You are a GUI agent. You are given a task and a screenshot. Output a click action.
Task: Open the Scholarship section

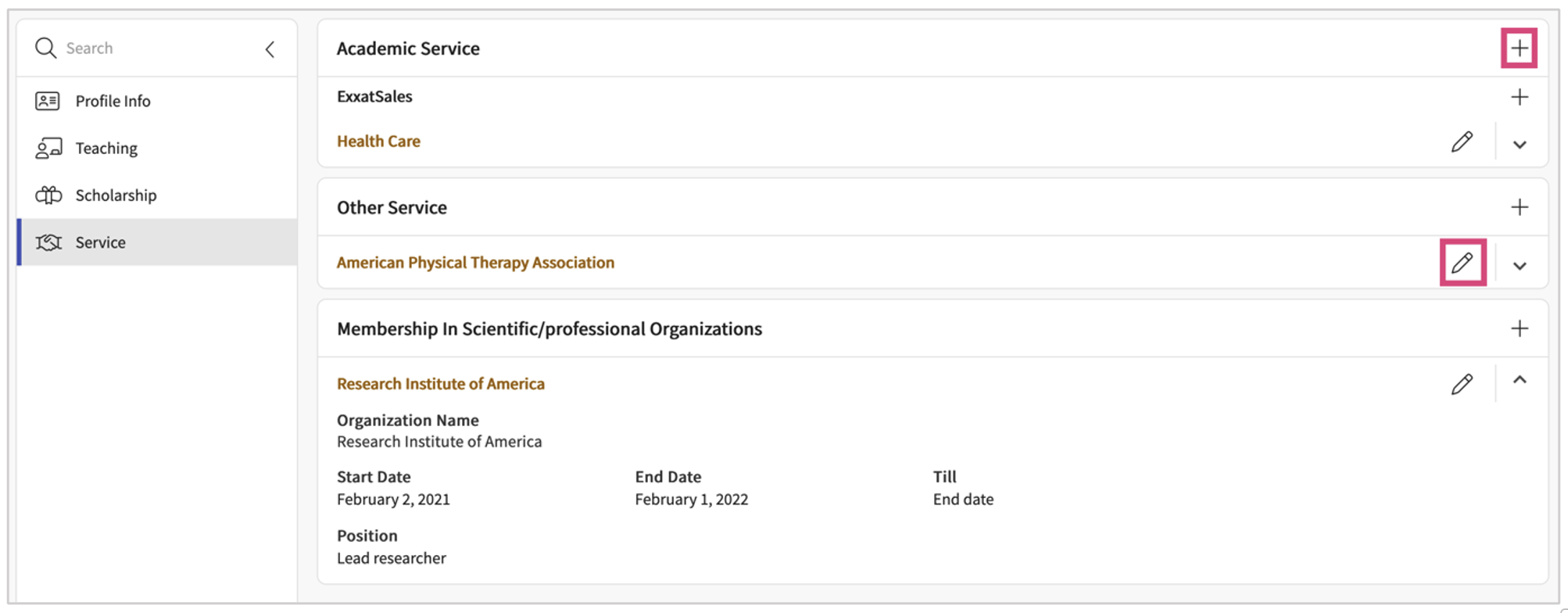(116, 195)
